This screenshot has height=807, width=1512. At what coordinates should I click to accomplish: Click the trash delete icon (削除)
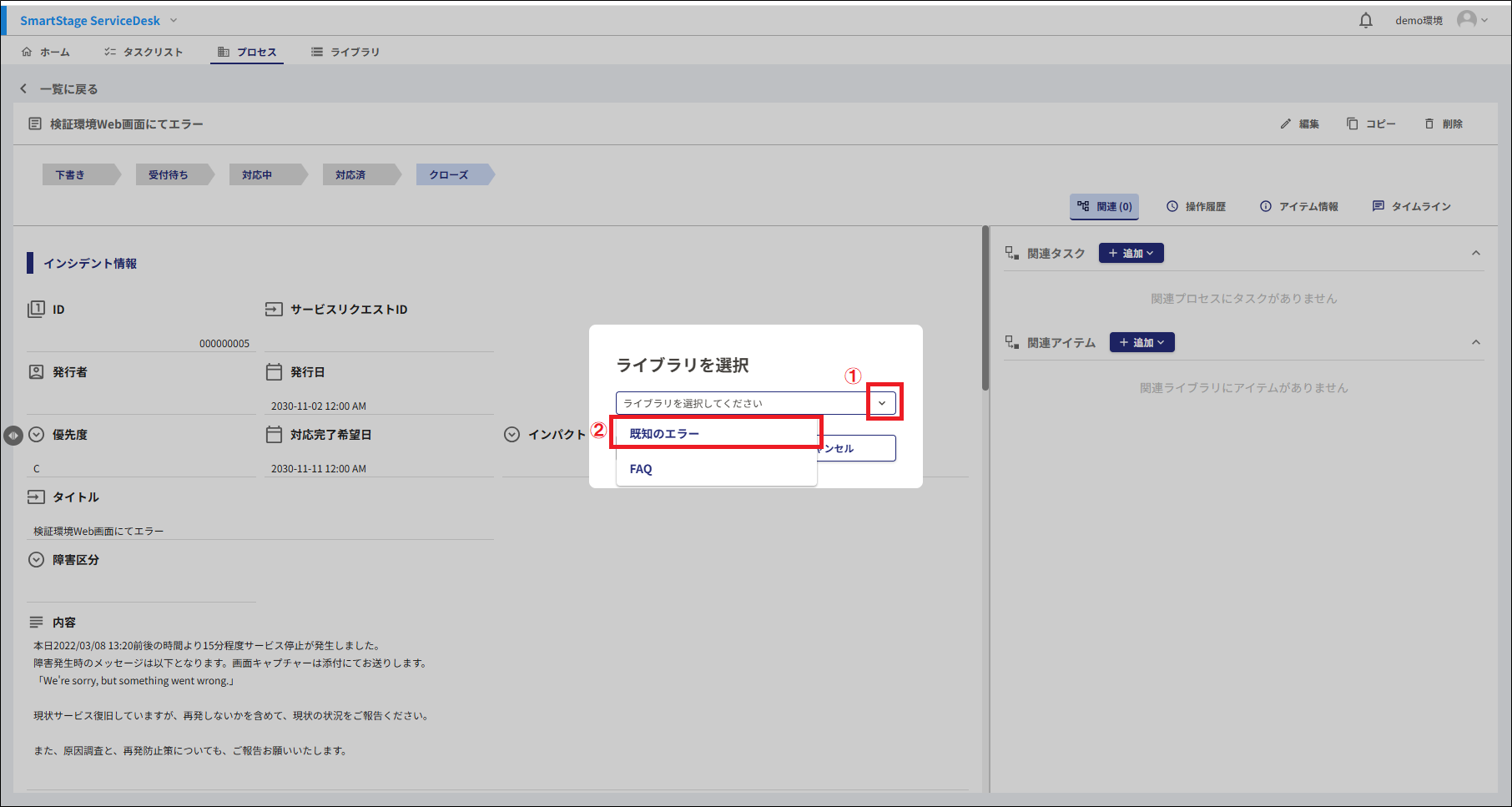(1429, 124)
